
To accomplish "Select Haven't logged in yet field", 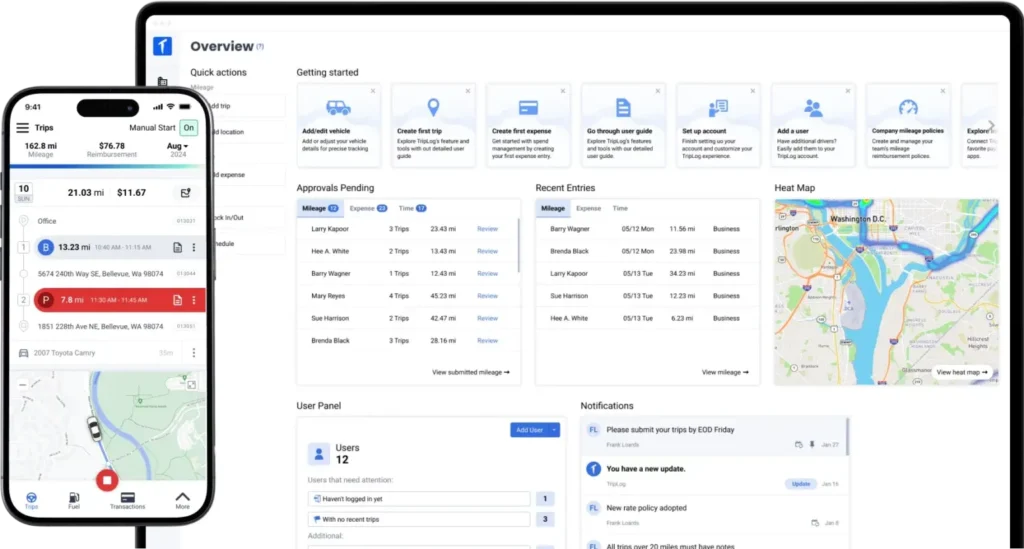I will coord(419,499).
